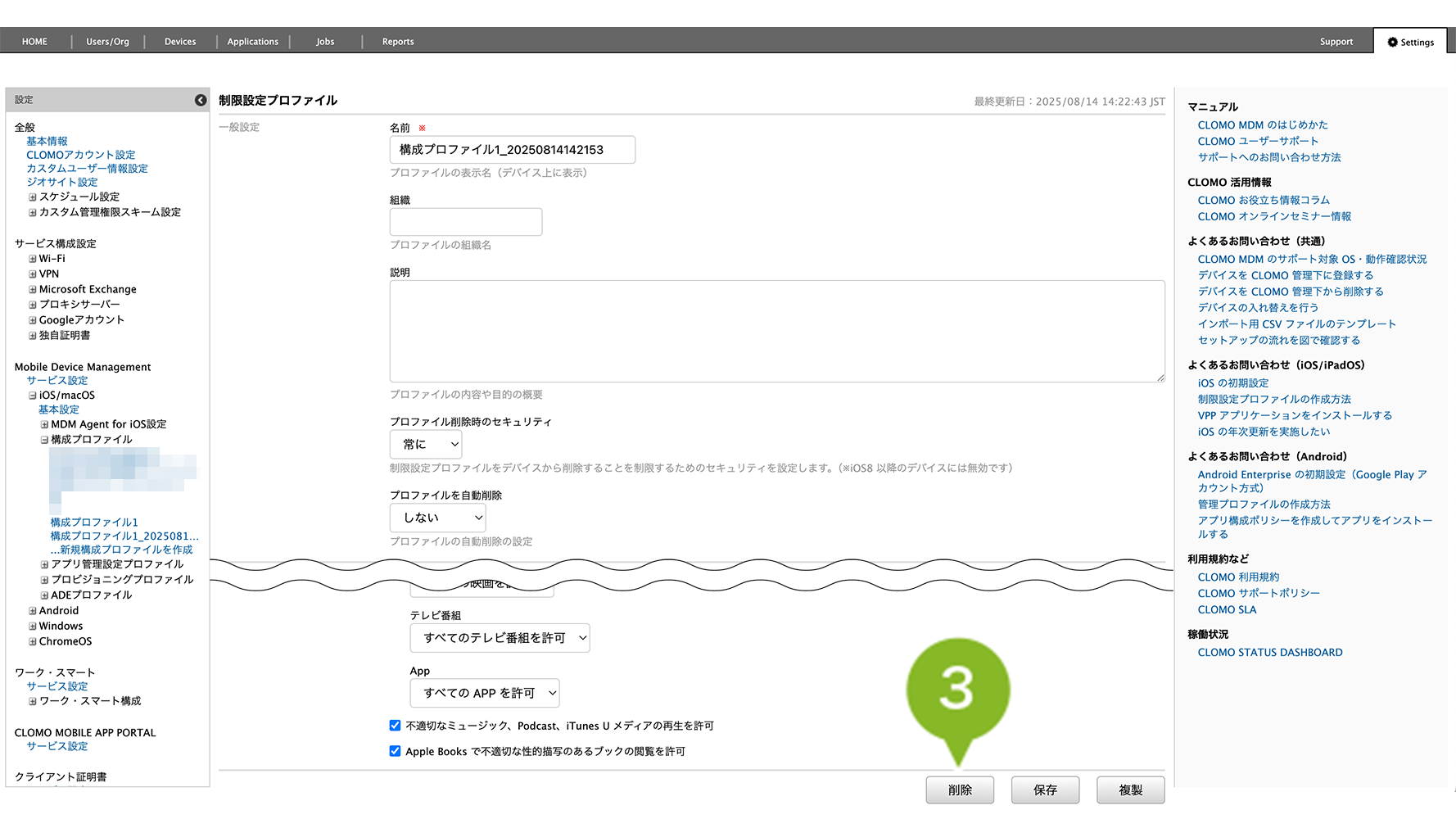Open the App rating dropdown
This screenshot has height=819, width=1456.
click(x=485, y=693)
